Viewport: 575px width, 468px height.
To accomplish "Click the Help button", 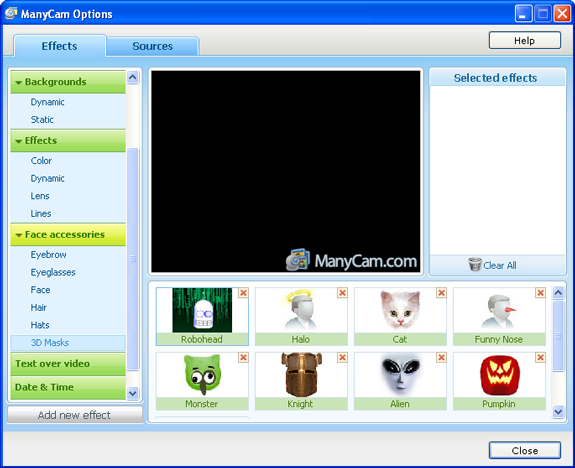I will pos(525,40).
